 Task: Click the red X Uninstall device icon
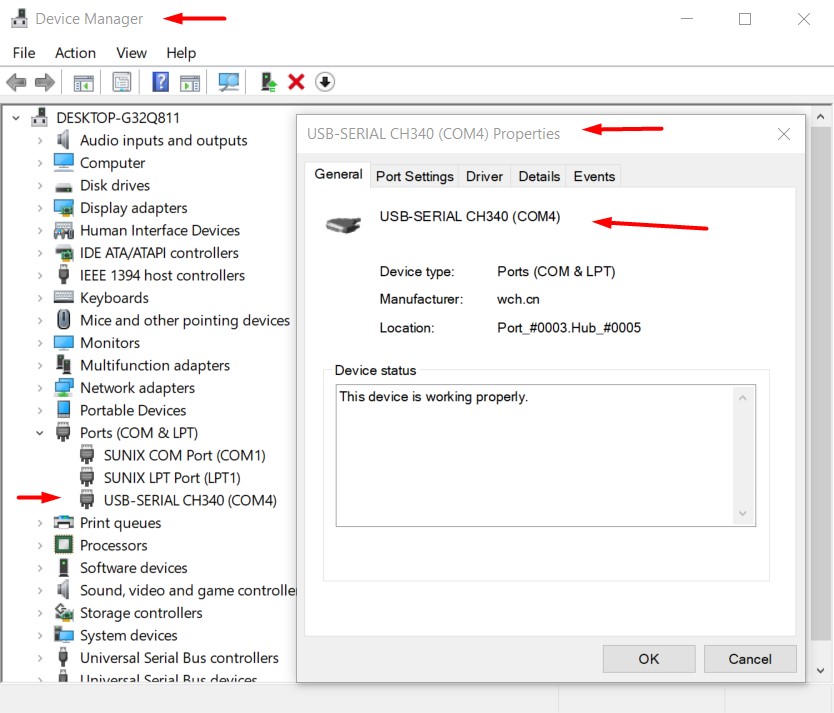[x=296, y=82]
